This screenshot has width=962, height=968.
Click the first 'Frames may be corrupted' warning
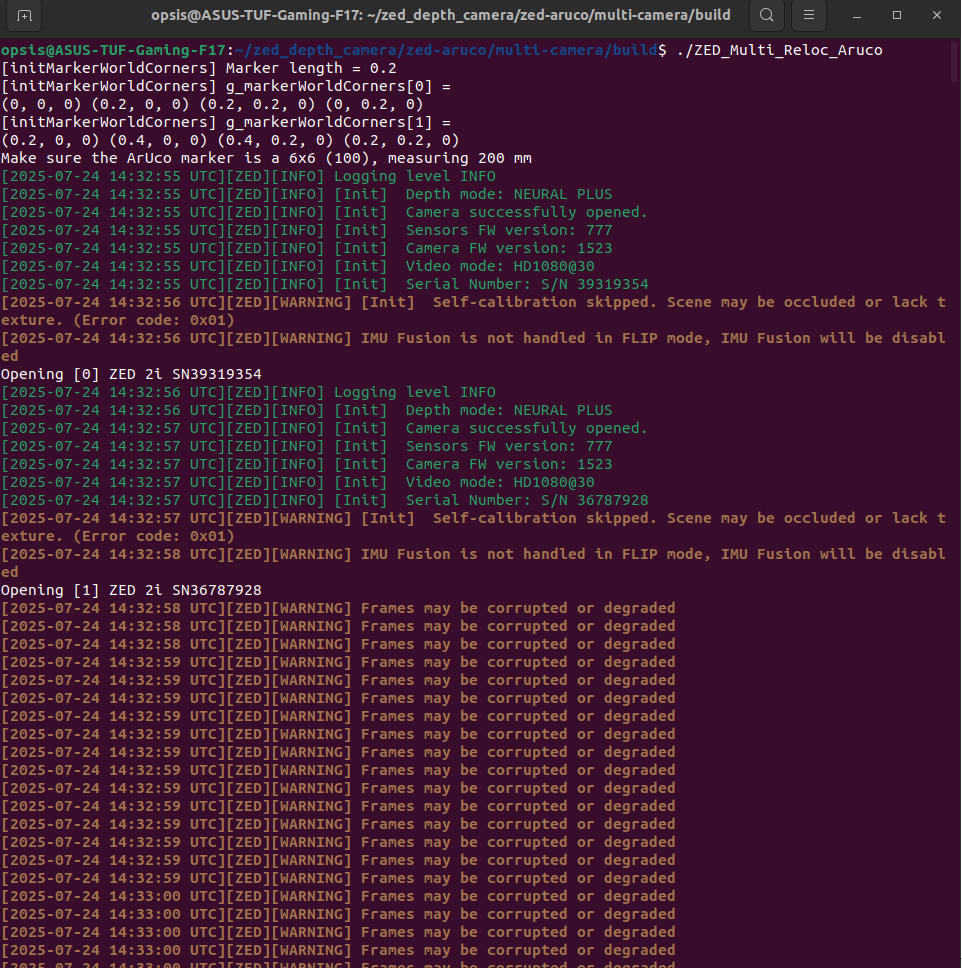click(x=338, y=608)
